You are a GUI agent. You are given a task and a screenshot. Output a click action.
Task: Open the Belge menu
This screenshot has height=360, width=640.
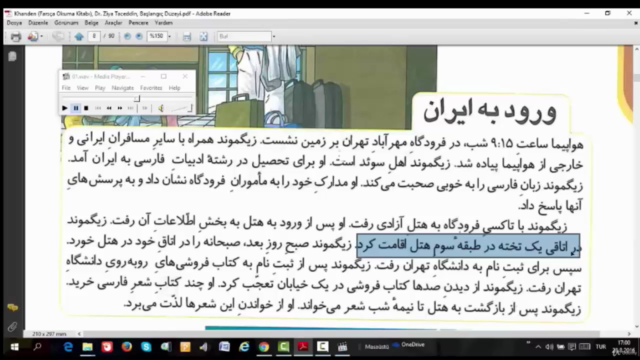click(91, 23)
